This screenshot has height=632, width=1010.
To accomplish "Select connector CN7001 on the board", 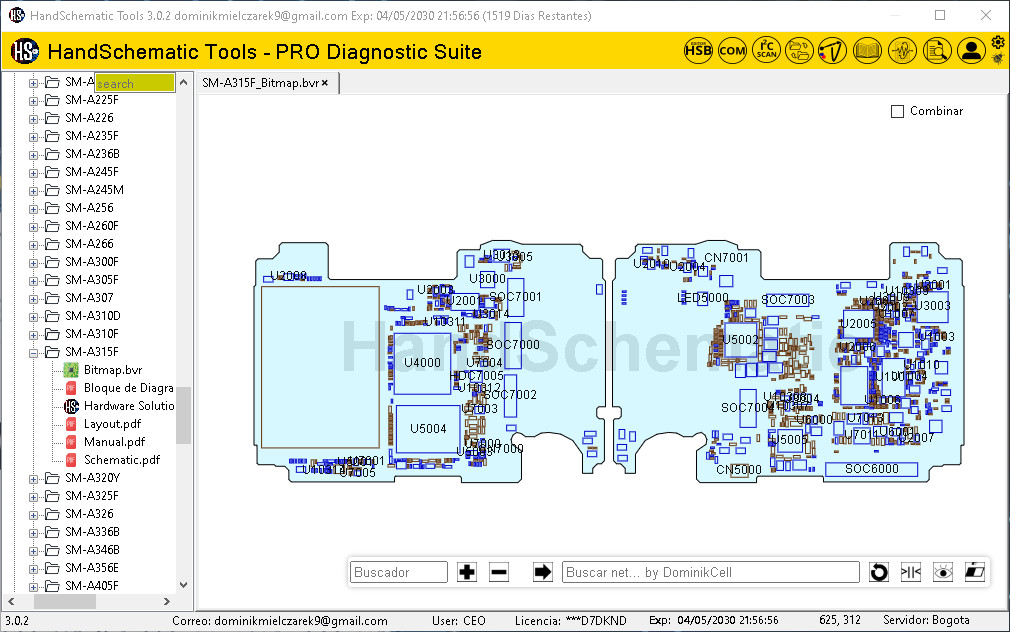I will [x=726, y=258].
